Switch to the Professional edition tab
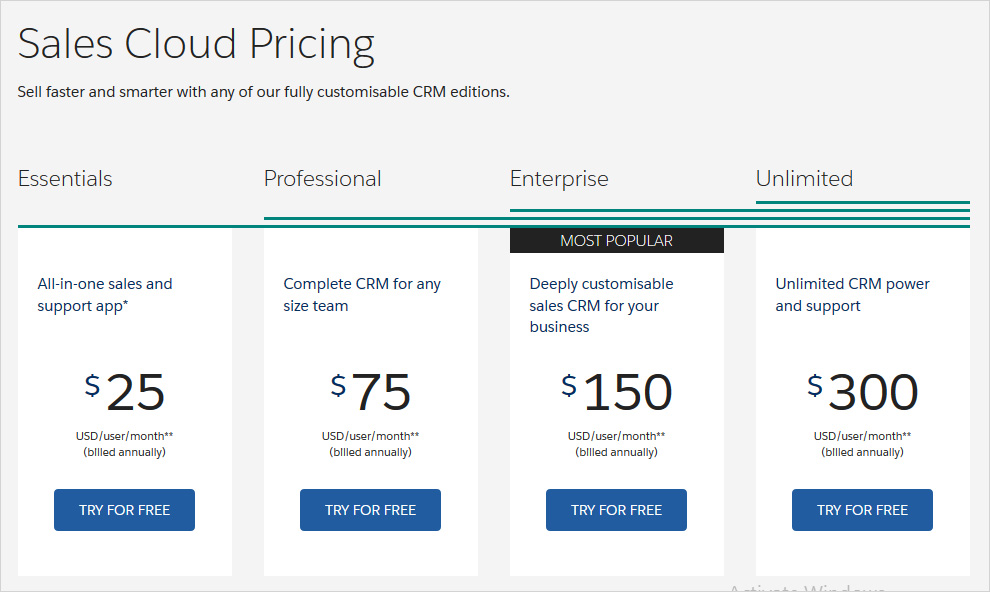 (322, 179)
